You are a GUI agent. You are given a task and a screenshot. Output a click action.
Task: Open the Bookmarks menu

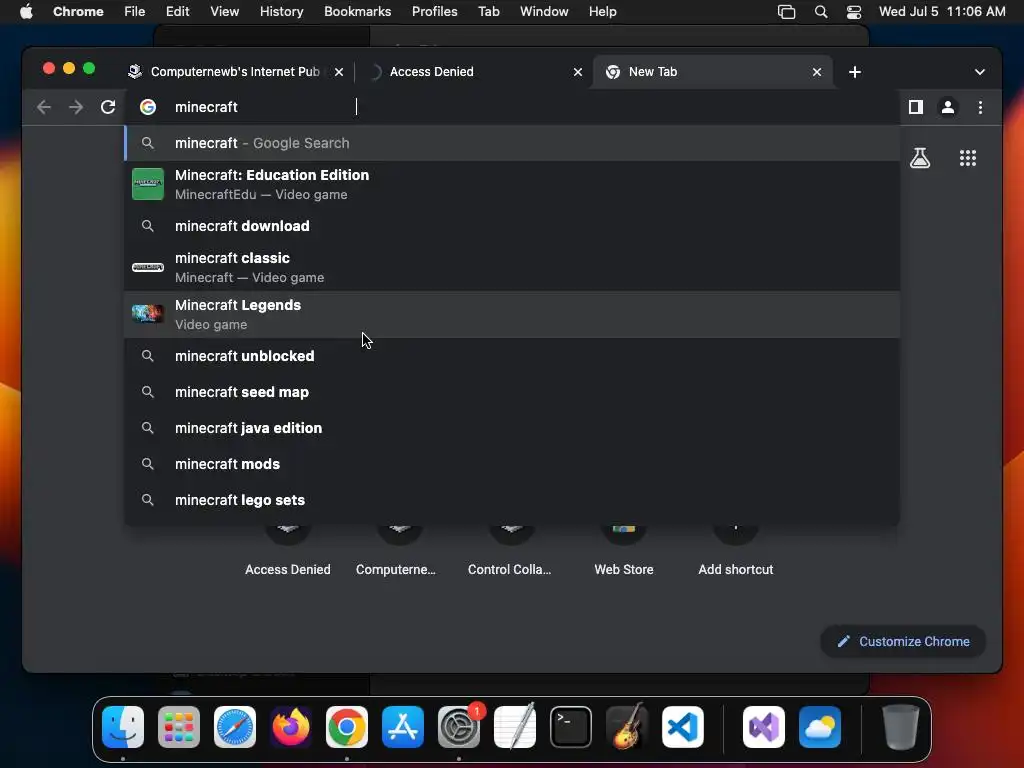(357, 12)
